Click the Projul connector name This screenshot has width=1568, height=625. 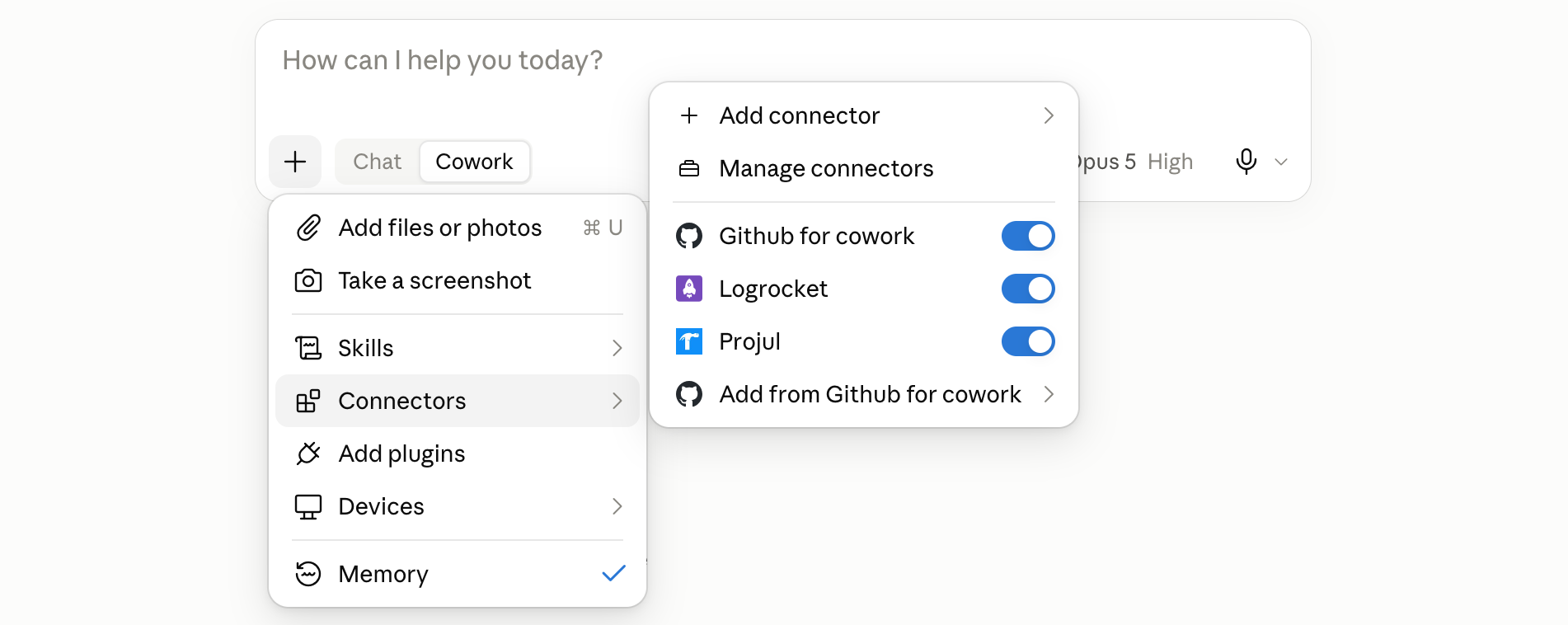click(749, 341)
